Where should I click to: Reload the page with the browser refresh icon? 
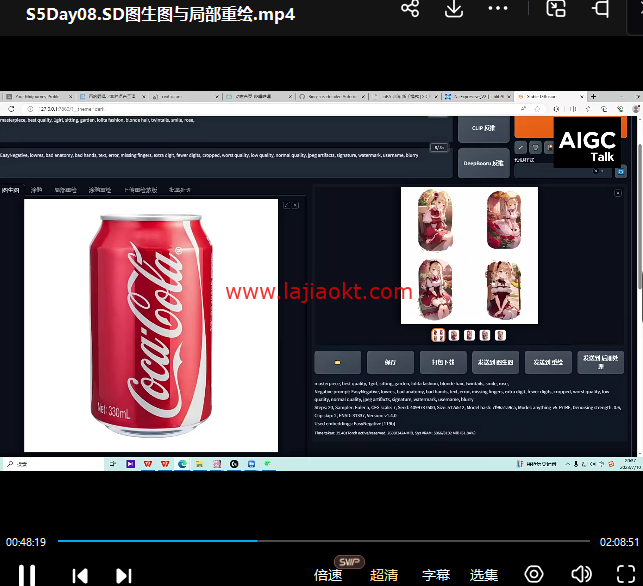(11, 109)
